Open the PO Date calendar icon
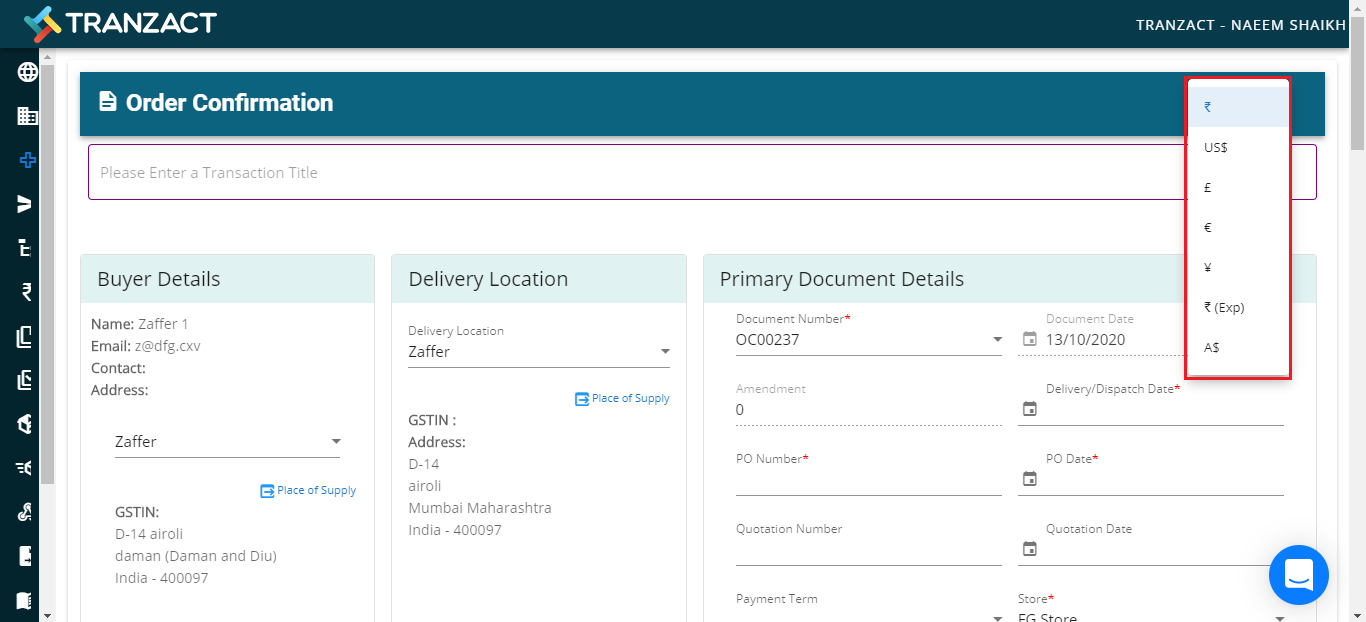This screenshot has height=622, width=1366. tap(1029, 479)
